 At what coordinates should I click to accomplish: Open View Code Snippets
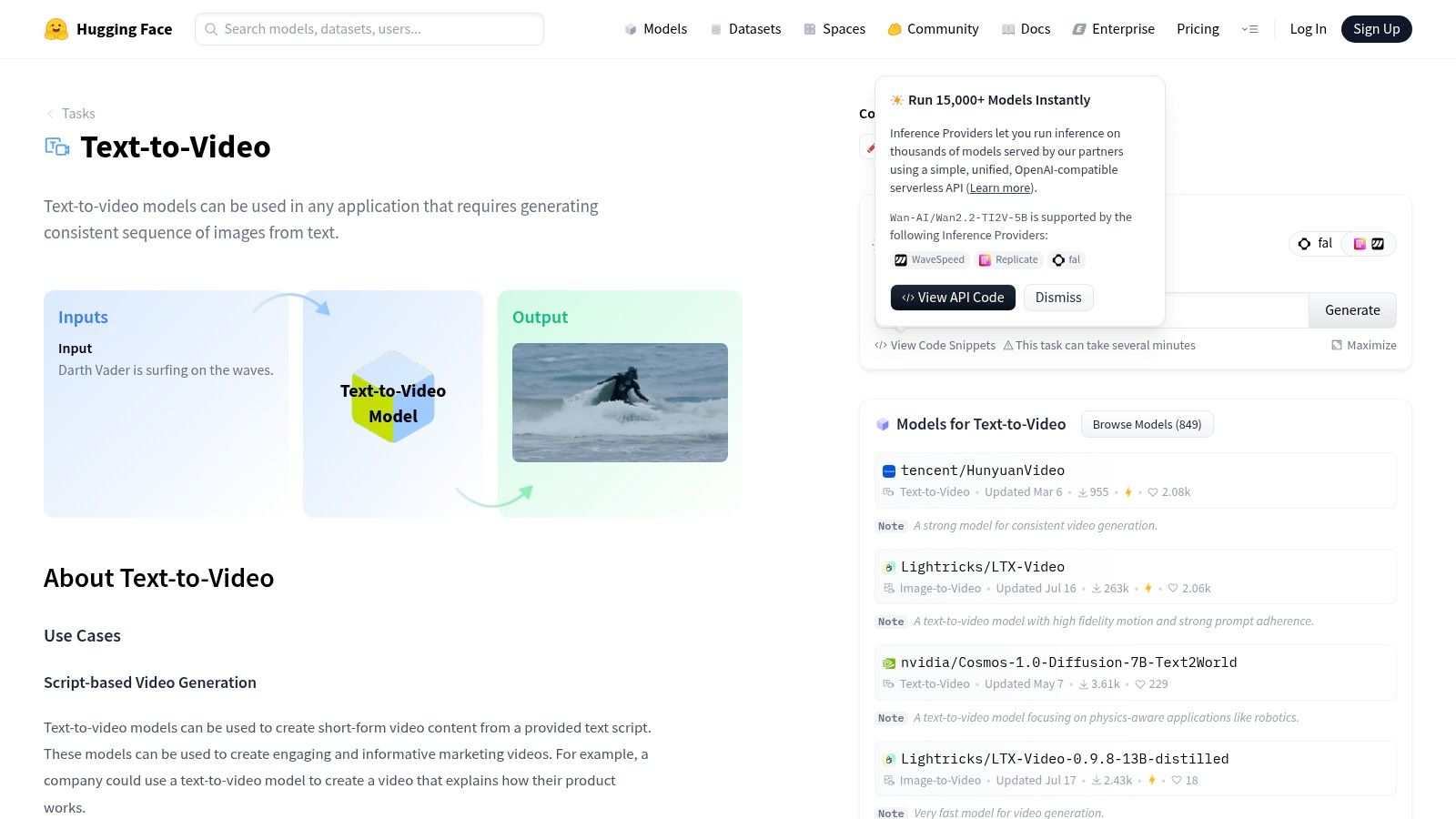tap(935, 345)
